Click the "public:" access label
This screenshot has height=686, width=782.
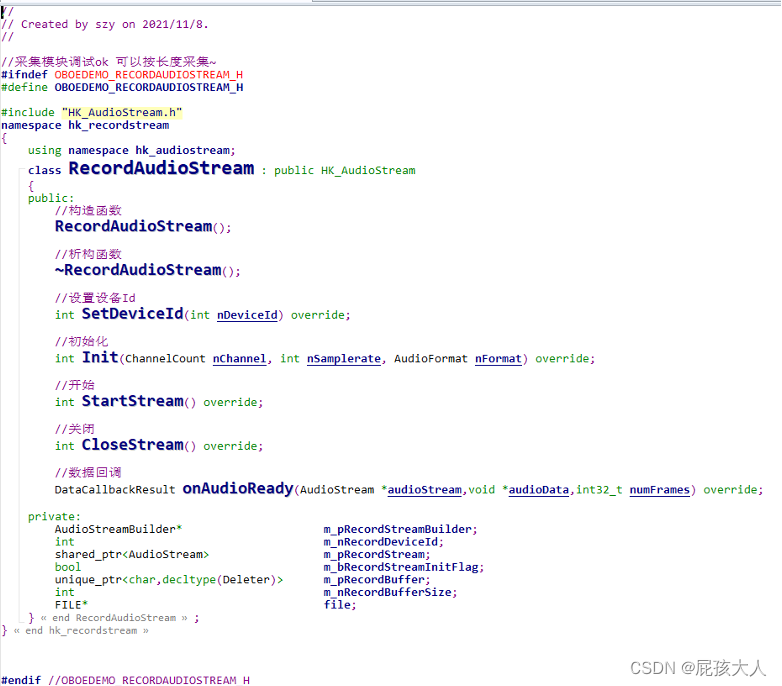point(51,198)
